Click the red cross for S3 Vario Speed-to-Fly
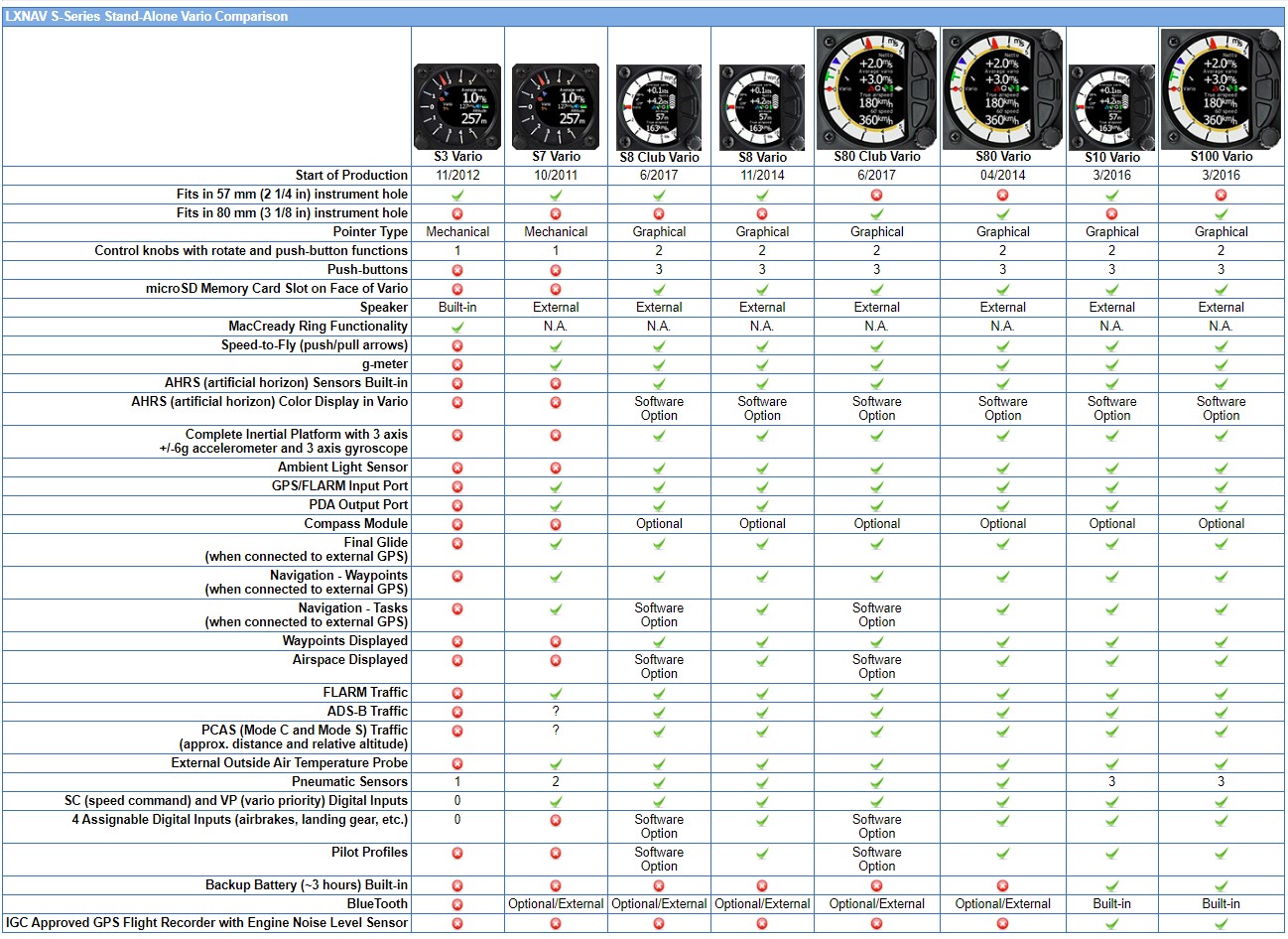Viewport: 1288px width, 939px height. click(457, 345)
